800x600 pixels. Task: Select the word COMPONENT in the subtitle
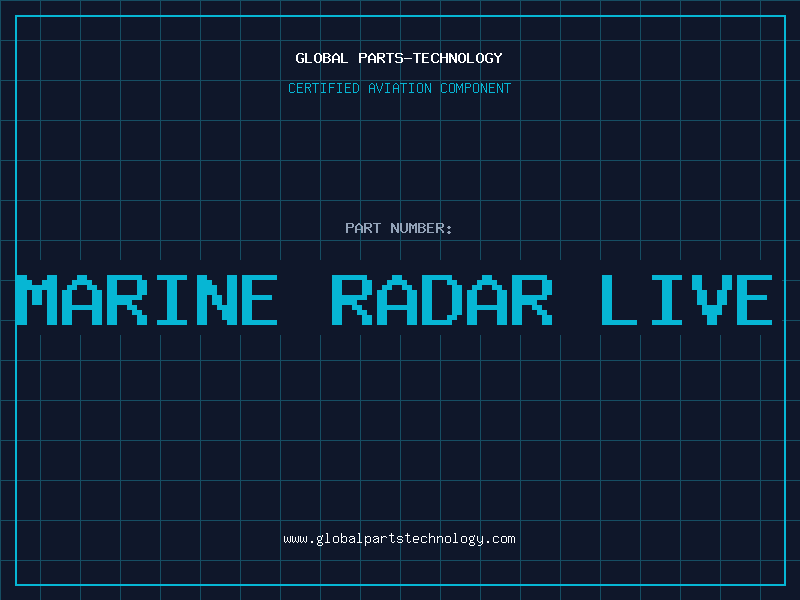click(474, 88)
